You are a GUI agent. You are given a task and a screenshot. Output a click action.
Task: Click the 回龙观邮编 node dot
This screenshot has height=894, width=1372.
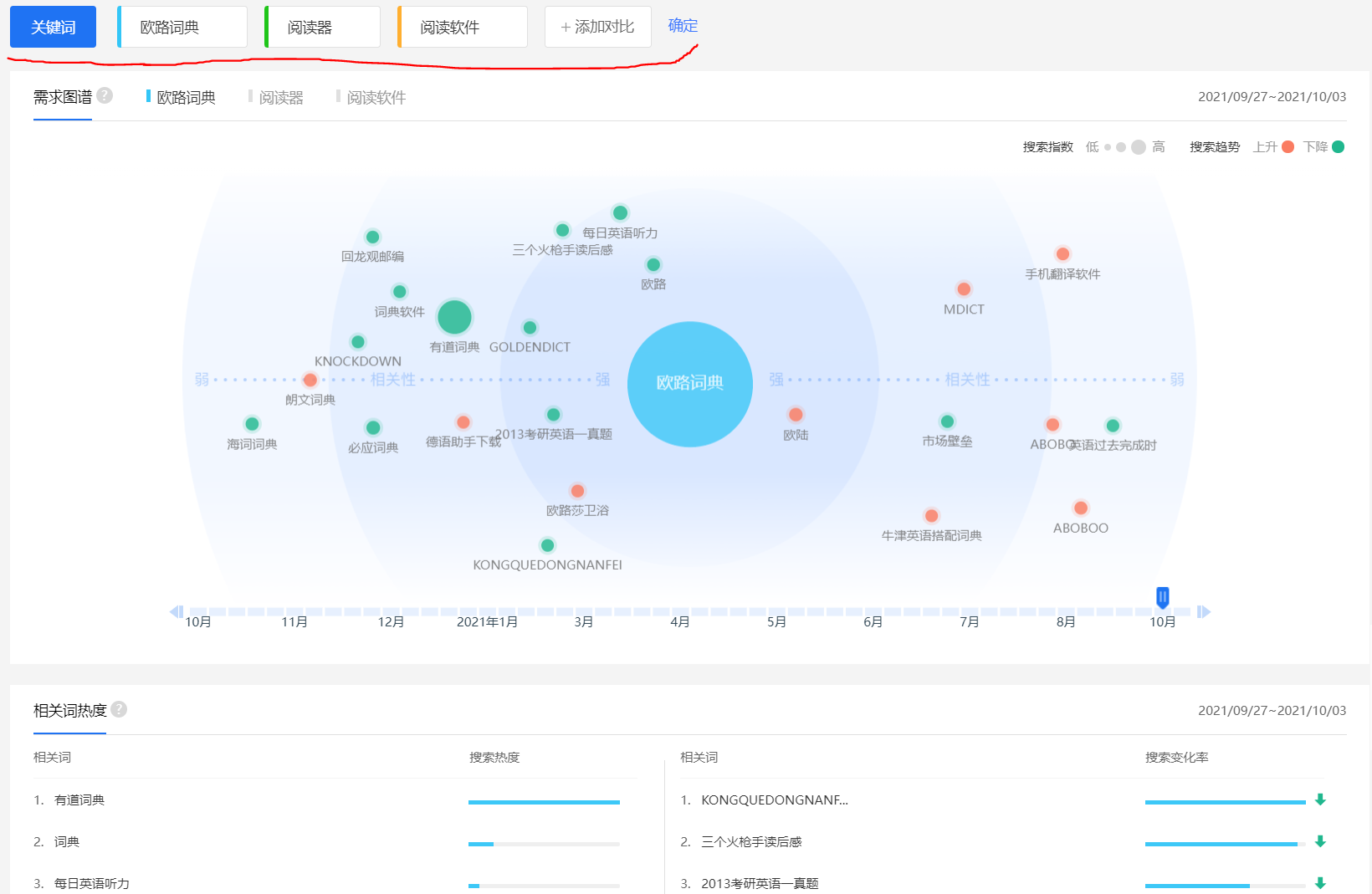(x=373, y=237)
